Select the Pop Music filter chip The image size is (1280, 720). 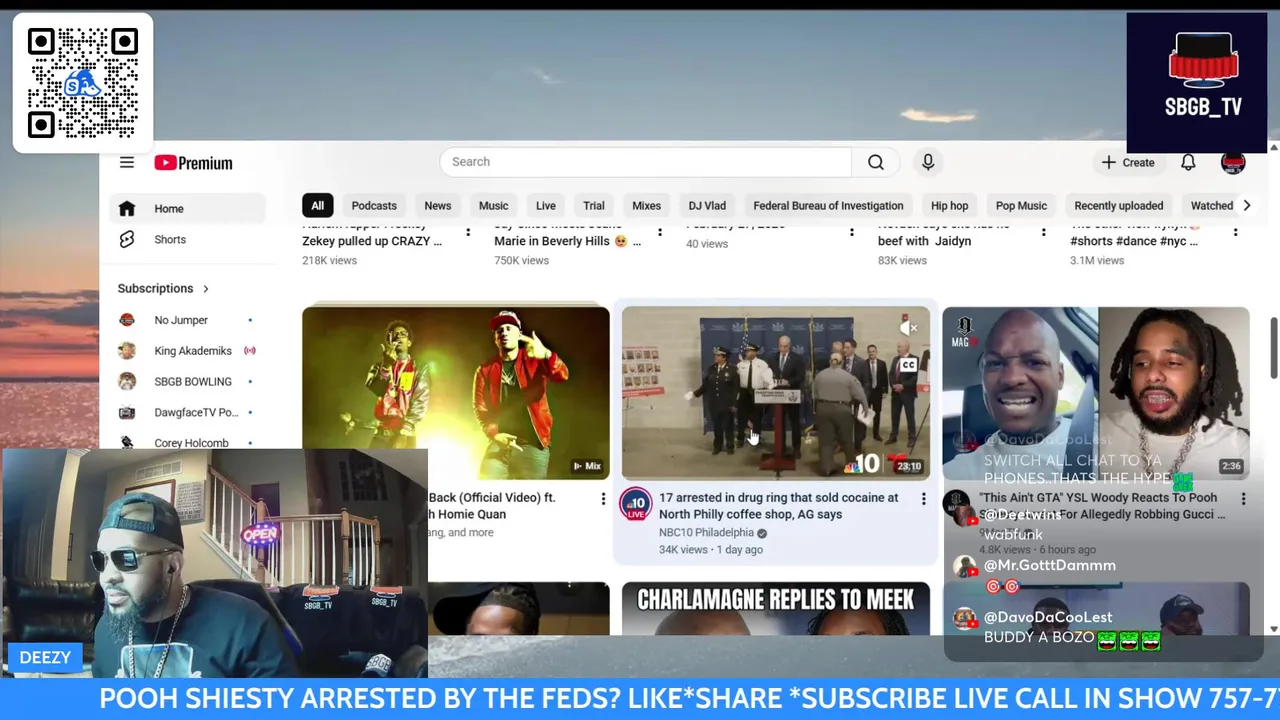click(x=1021, y=205)
